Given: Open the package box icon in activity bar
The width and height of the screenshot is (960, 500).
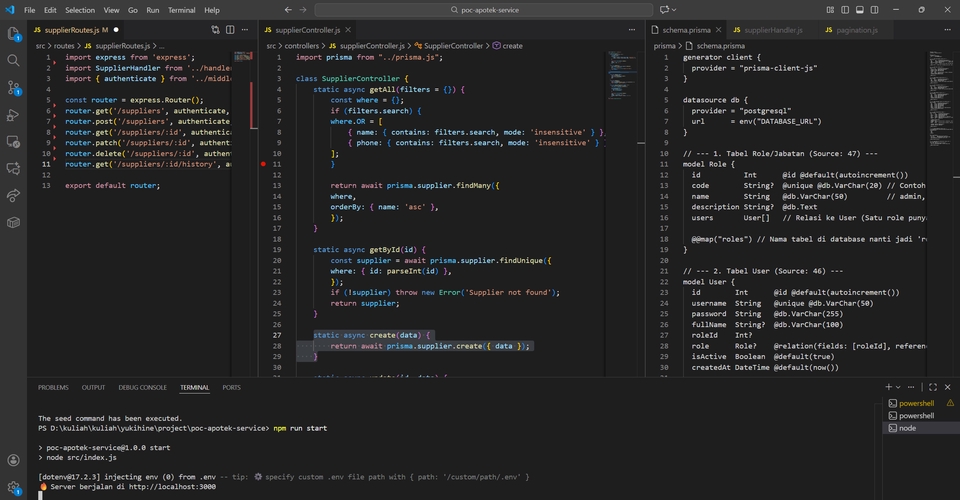Looking at the screenshot, I should (13, 222).
